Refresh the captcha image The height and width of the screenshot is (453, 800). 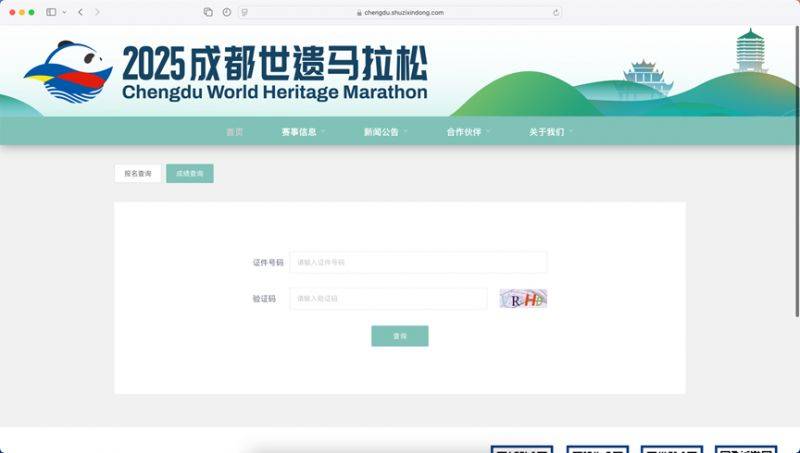point(523,298)
